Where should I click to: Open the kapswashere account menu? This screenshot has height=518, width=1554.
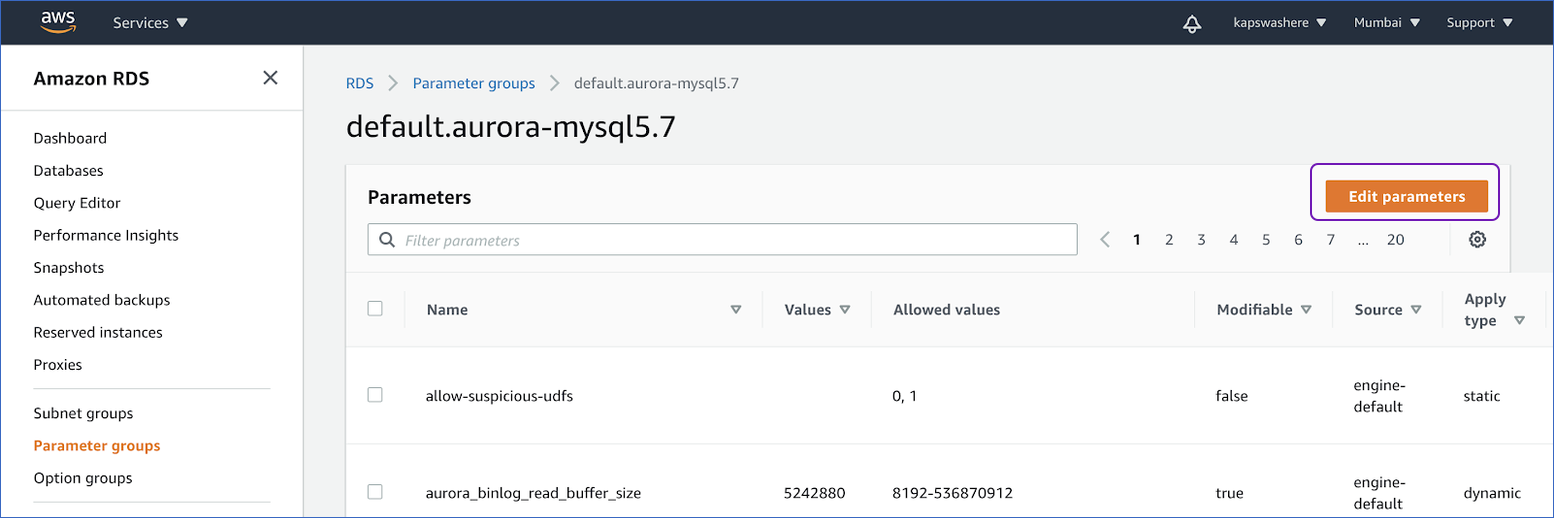tap(1281, 22)
